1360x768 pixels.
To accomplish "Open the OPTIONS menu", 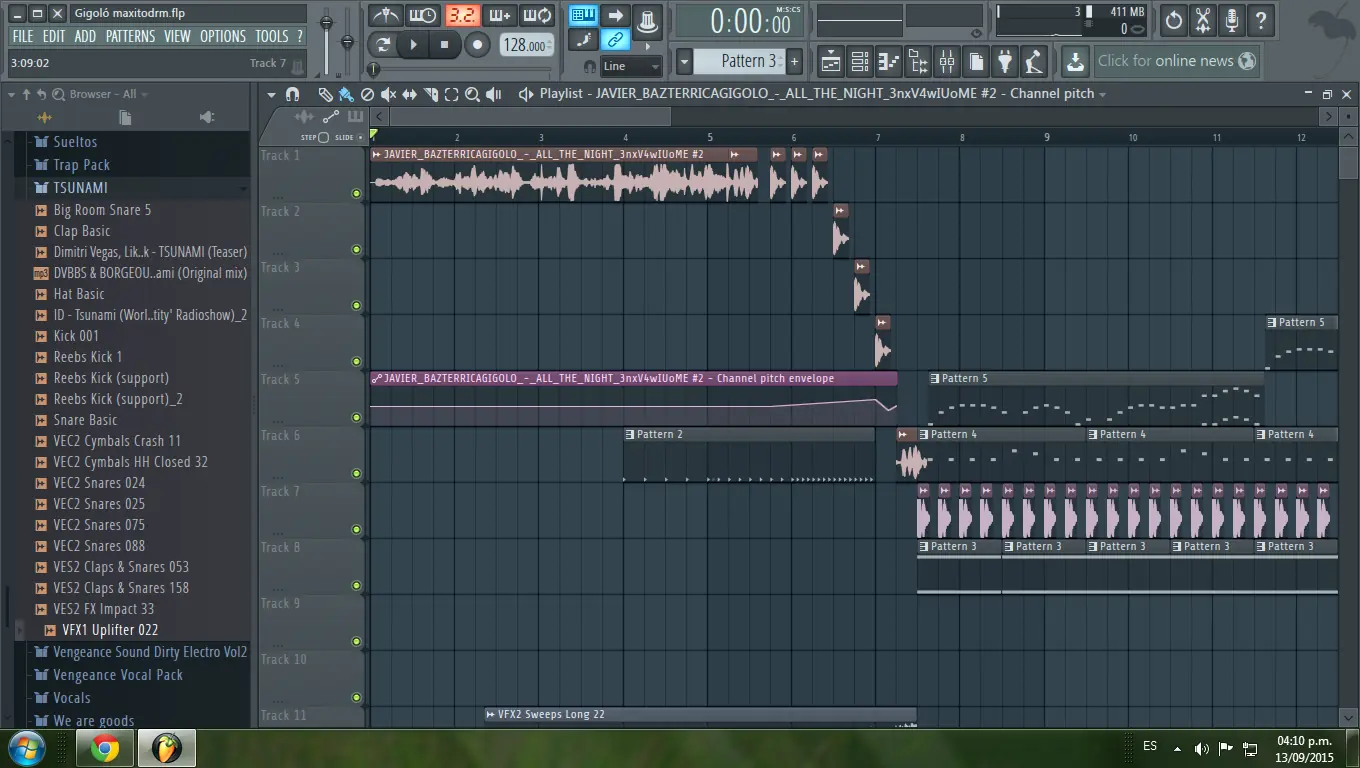I will click(x=222, y=36).
